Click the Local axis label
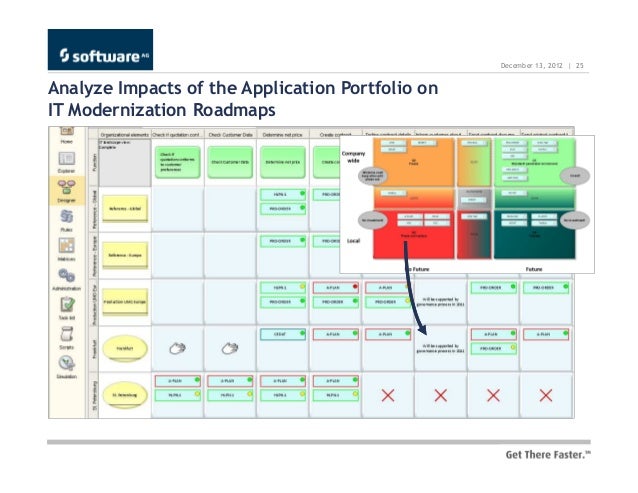The height and width of the screenshot is (493, 638). pyautogui.click(x=353, y=241)
